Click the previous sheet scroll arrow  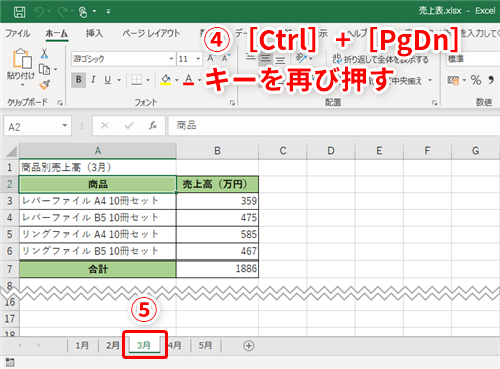click(x=20, y=346)
